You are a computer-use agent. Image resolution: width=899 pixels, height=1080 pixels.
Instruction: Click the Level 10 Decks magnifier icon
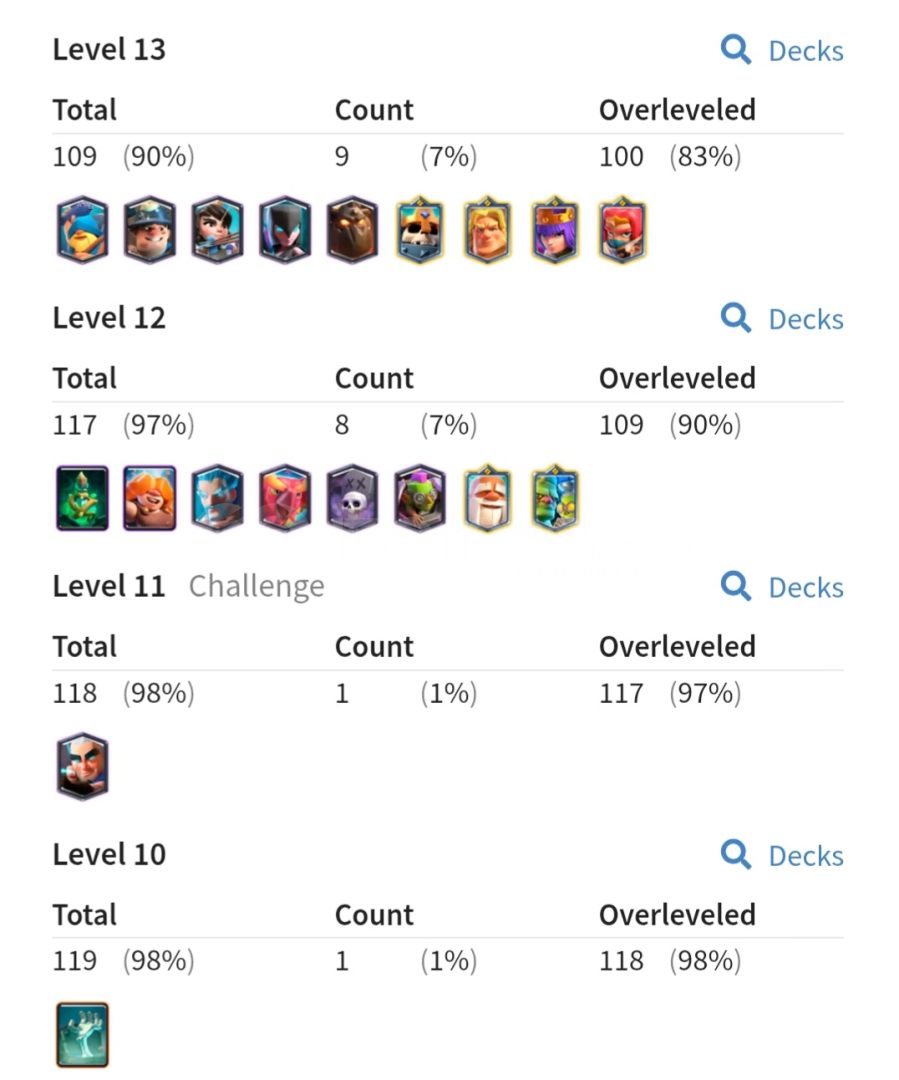(736, 855)
